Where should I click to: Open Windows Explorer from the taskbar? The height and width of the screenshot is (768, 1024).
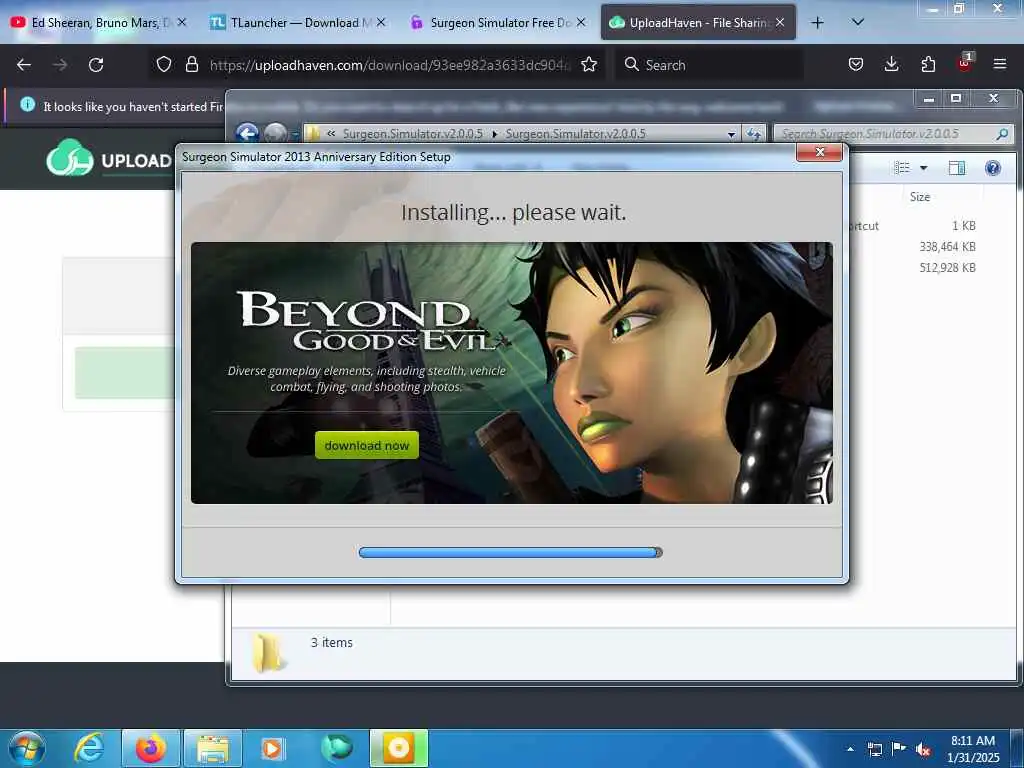pyautogui.click(x=213, y=748)
